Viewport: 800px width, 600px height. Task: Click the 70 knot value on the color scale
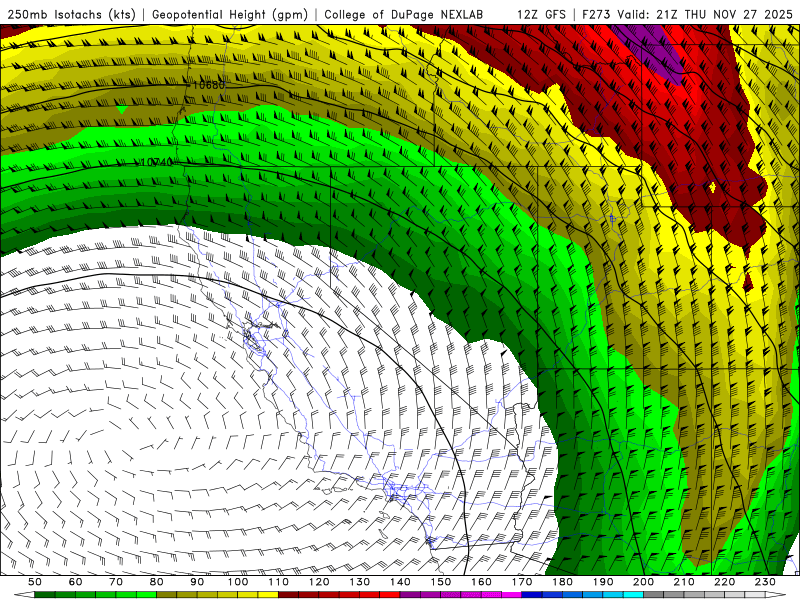[116, 582]
